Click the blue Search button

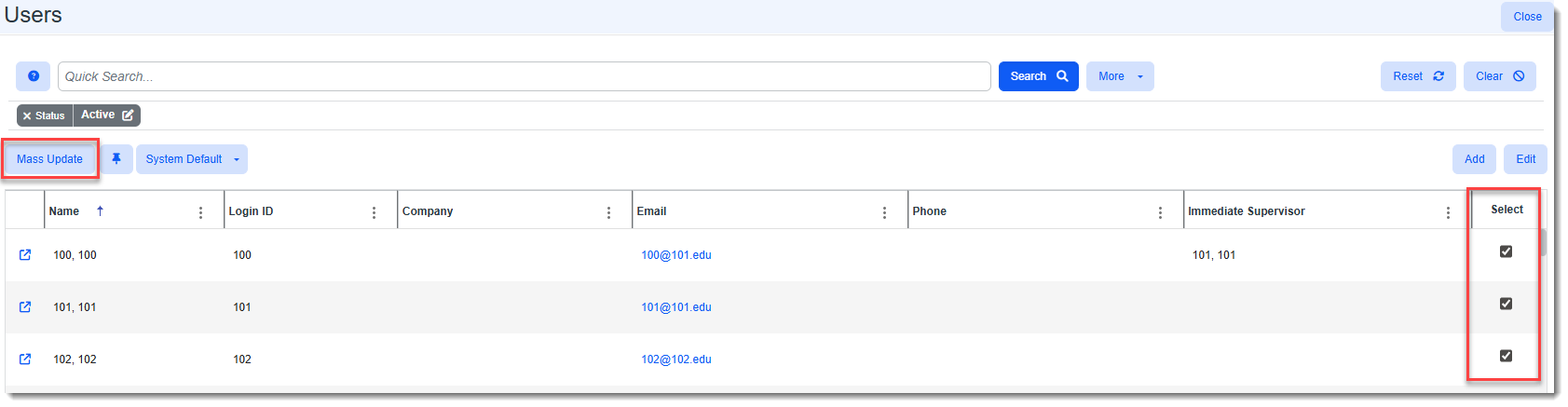(1038, 76)
